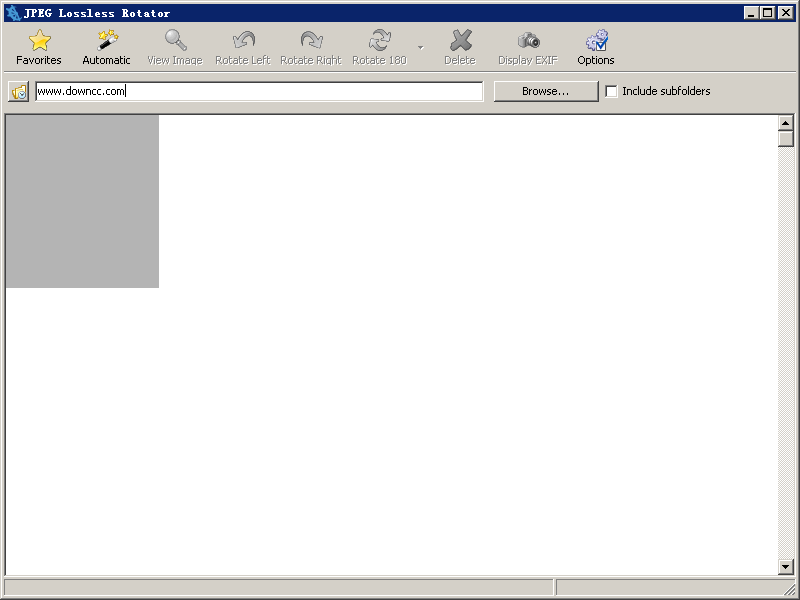Screen dimensions: 800x600
Task: Open the Favorites star toolbar icon
Action: tap(39, 41)
